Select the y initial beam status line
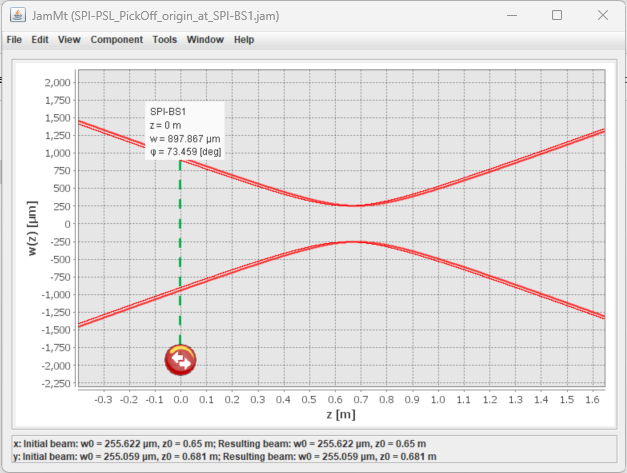The image size is (627, 473). 218,457
